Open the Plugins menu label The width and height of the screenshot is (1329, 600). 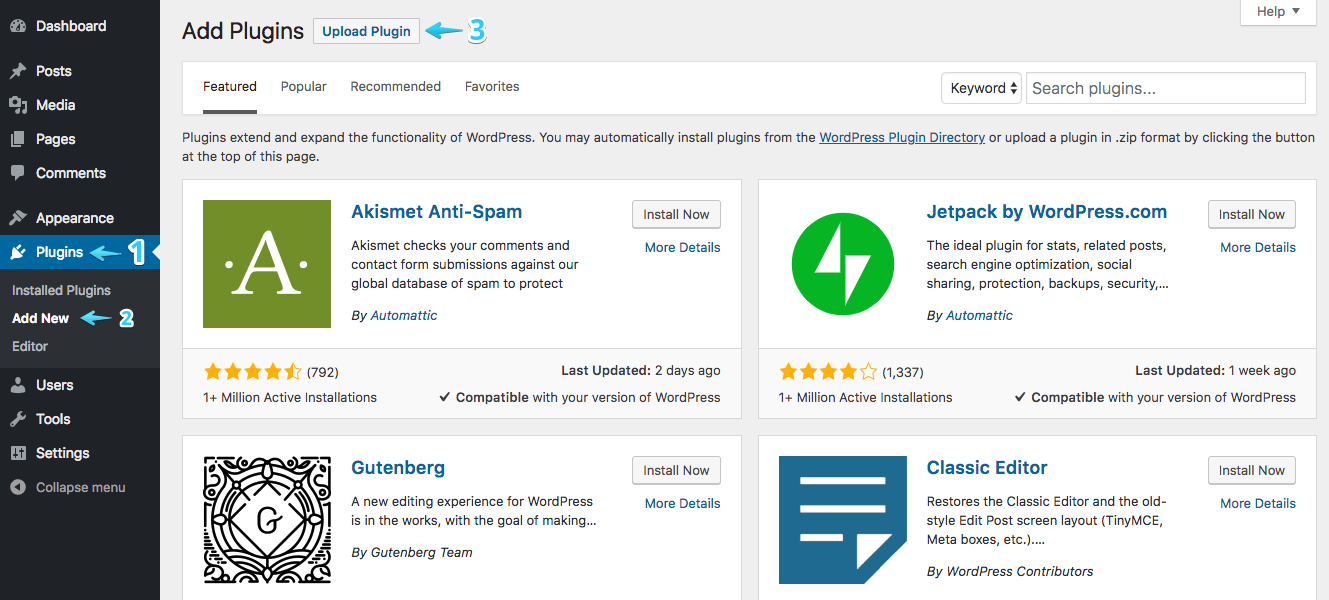click(60, 252)
